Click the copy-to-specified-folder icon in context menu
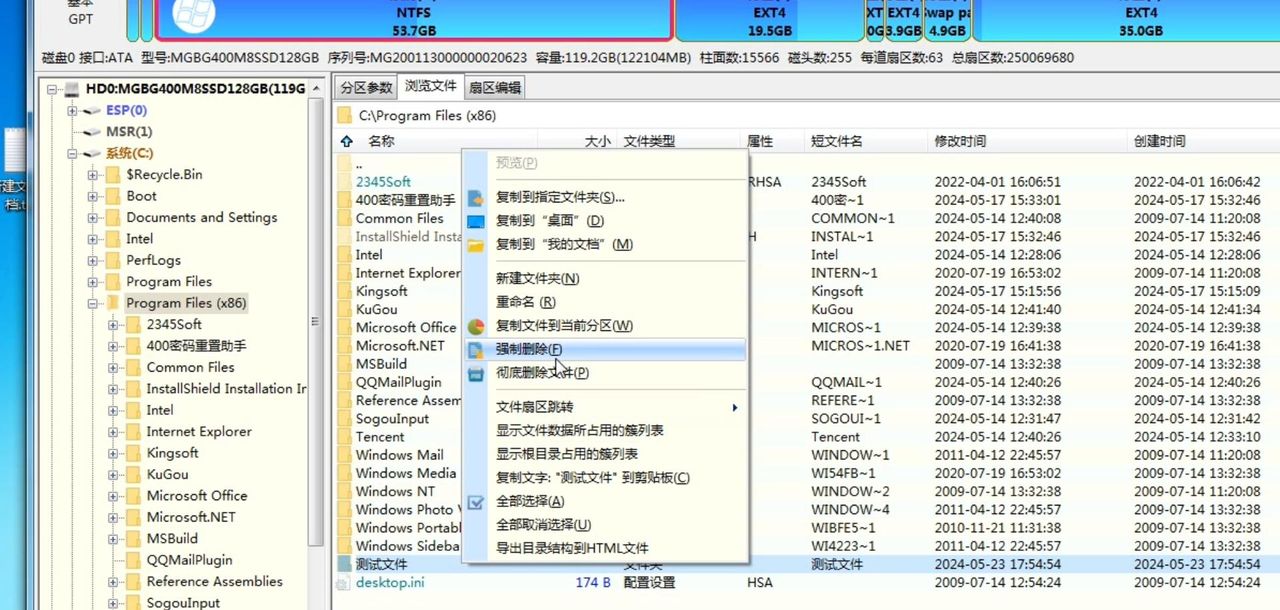Viewport: 1280px width, 610px height. click(x=476, y=198)
